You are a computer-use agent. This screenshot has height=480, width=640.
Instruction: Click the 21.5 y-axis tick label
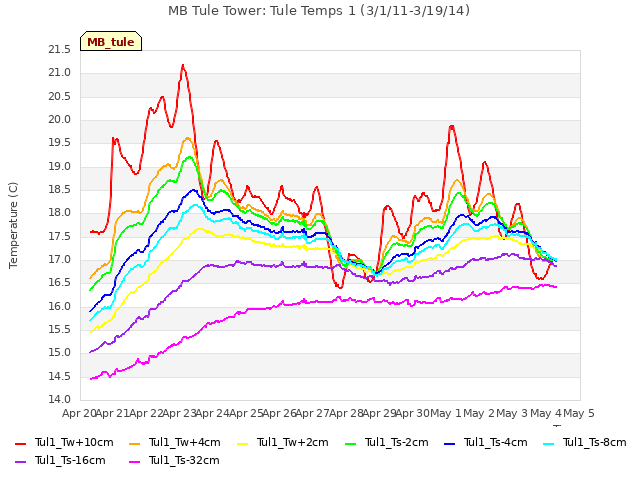click(x=60, y=49)
